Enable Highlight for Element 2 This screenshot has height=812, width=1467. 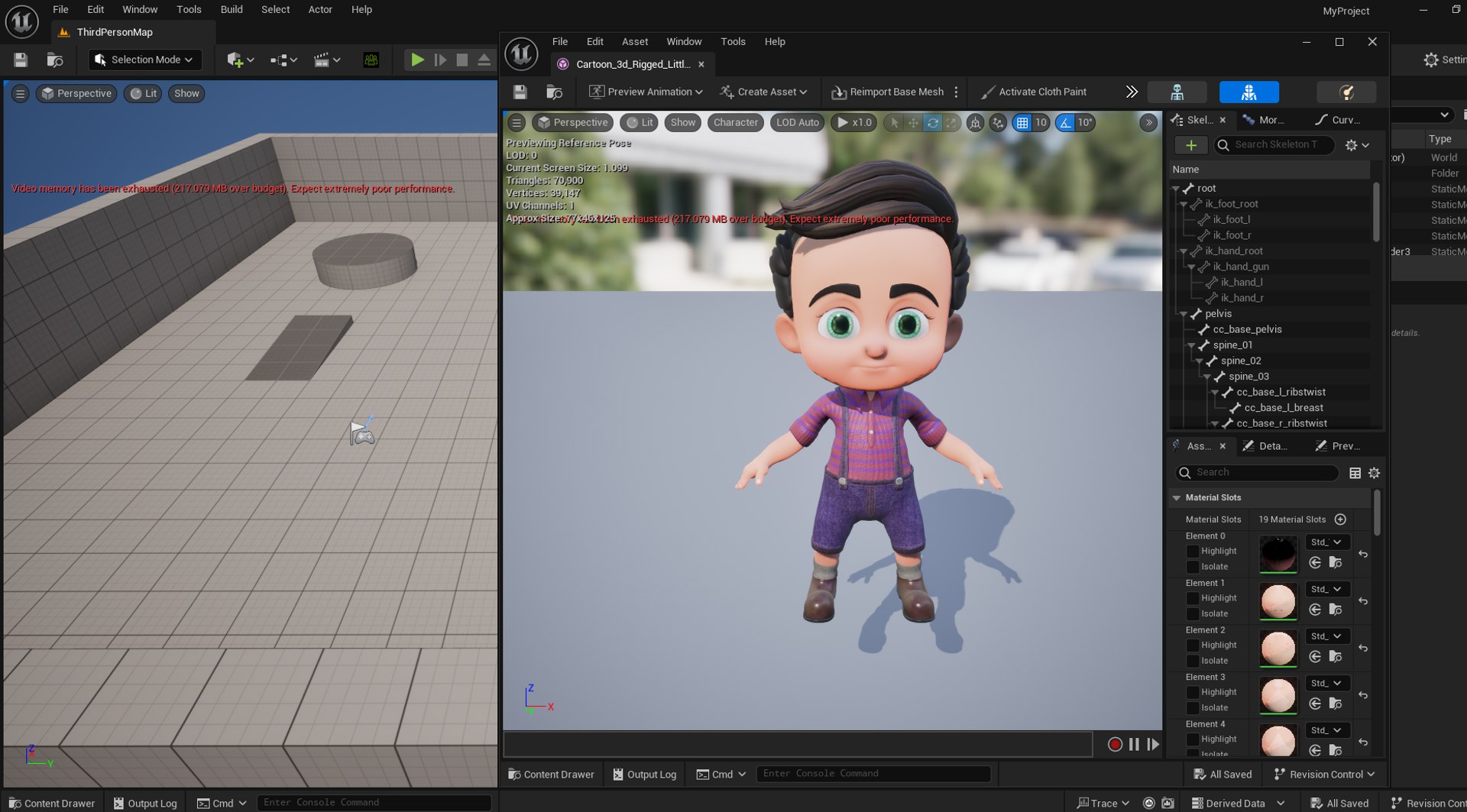1192,645
